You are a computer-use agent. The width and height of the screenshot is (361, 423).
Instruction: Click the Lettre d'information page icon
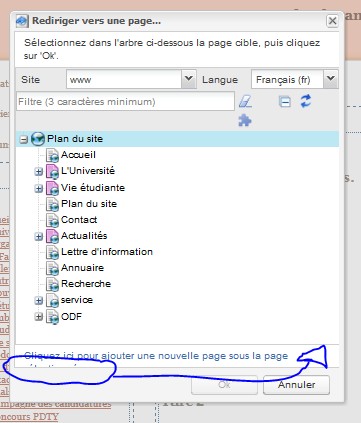52,252
